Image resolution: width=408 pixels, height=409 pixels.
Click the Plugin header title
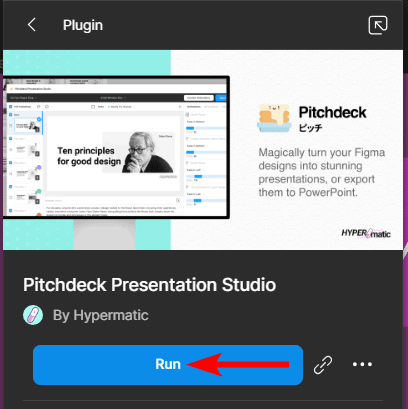pyautogui.click(x=83, y=25)
